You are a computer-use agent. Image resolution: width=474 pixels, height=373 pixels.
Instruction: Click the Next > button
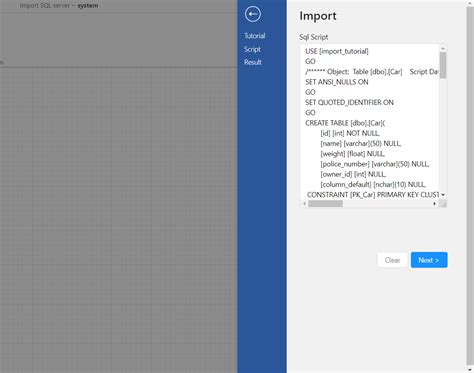(429, 260)
